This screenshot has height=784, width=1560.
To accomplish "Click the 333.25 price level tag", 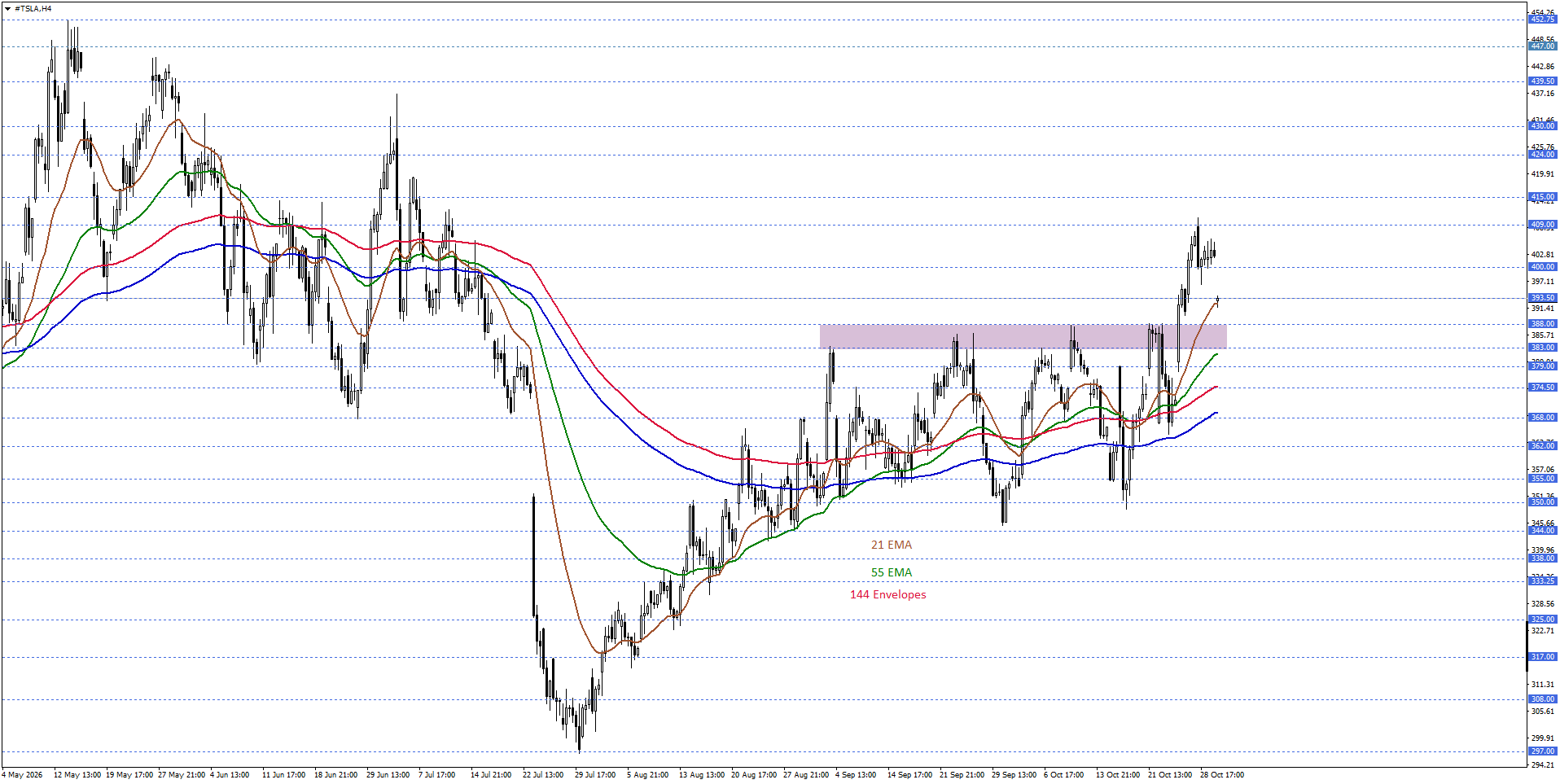I will [x=1542, y=581].
